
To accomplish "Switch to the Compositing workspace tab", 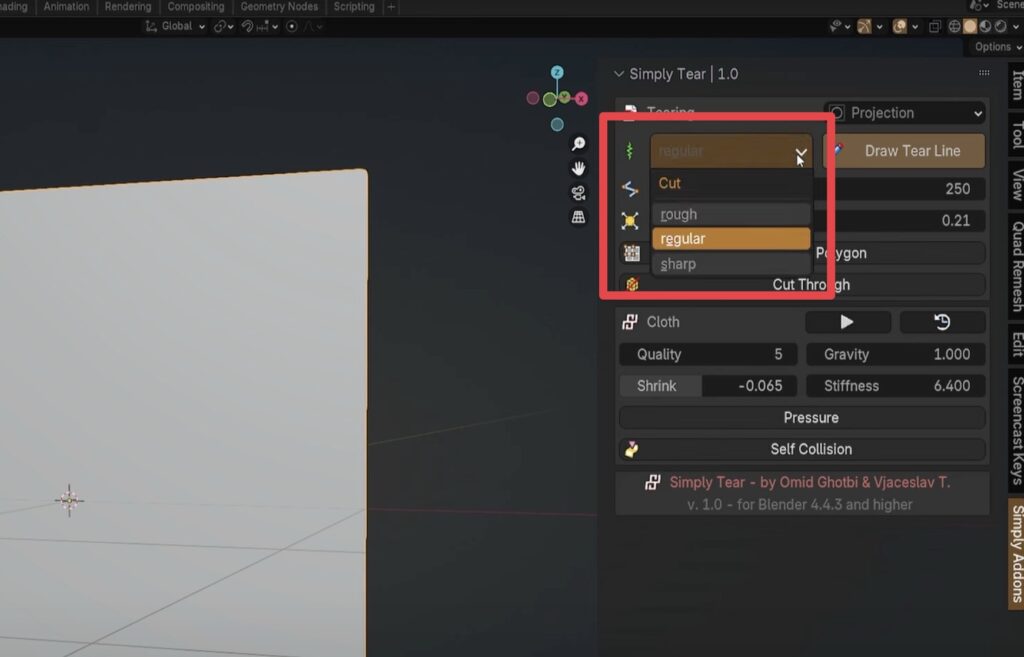I will [x=196, y=7].
